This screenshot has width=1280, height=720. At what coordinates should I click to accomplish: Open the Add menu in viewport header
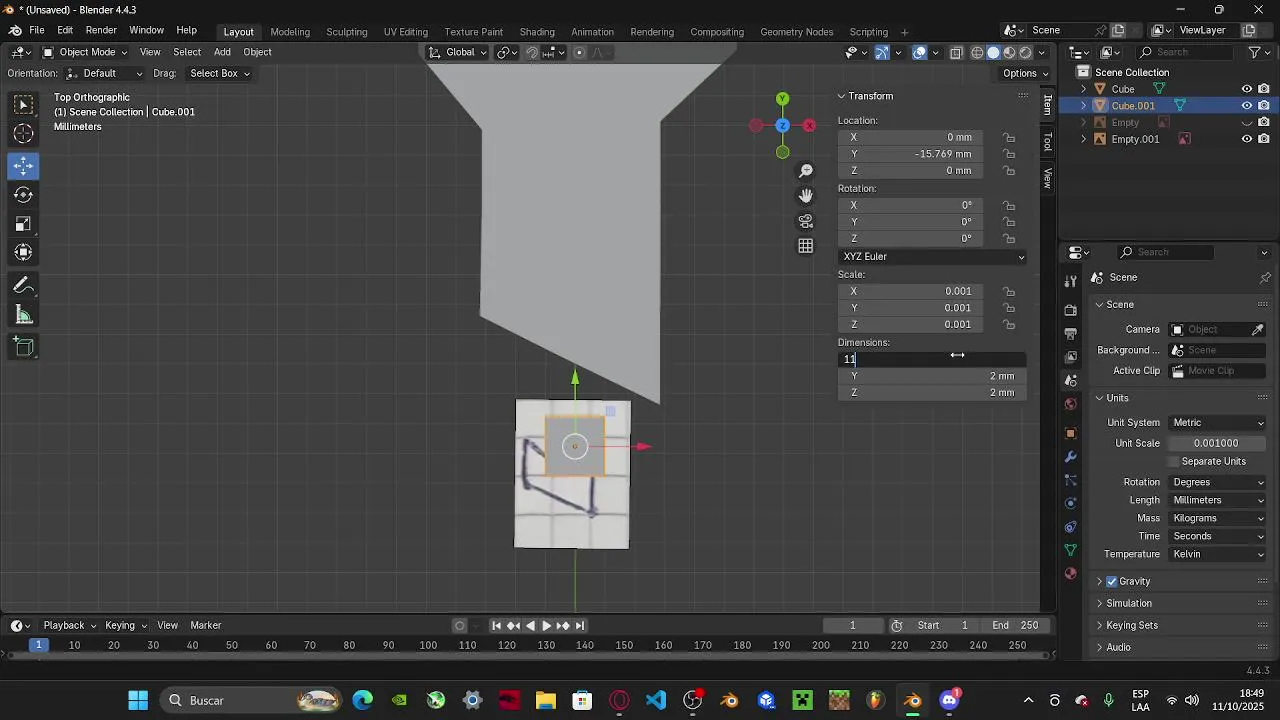tap(222, 52)
